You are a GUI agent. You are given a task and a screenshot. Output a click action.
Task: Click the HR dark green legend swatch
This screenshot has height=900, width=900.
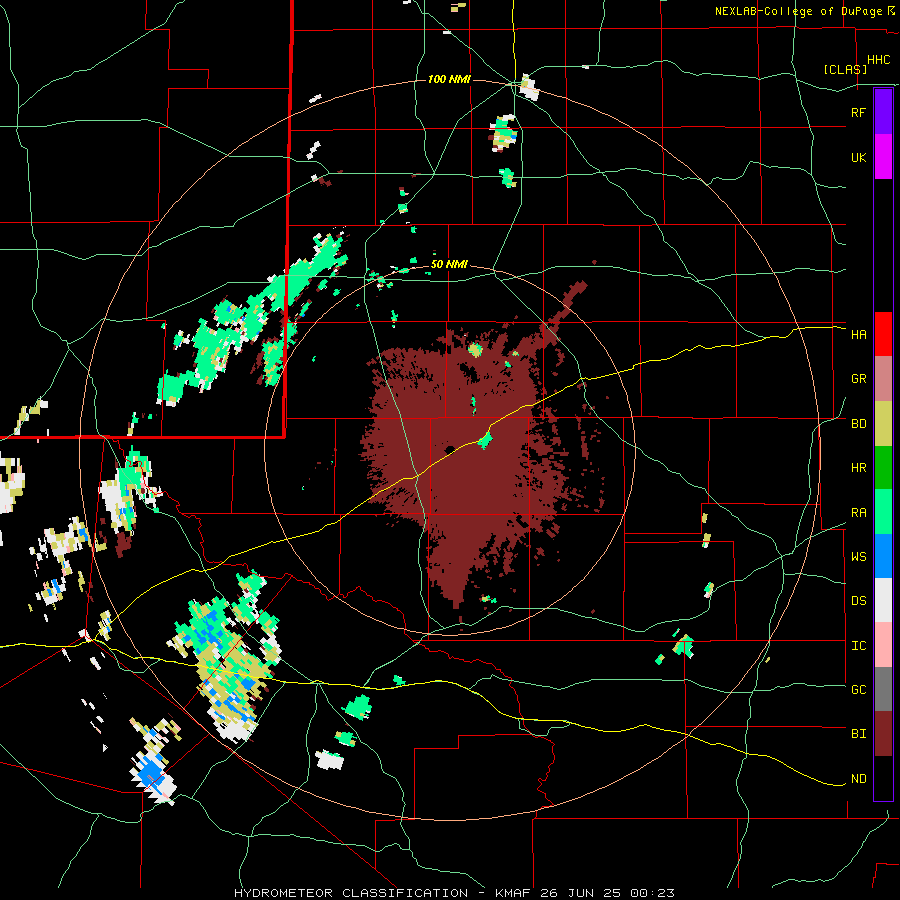(x=883, y=468)
